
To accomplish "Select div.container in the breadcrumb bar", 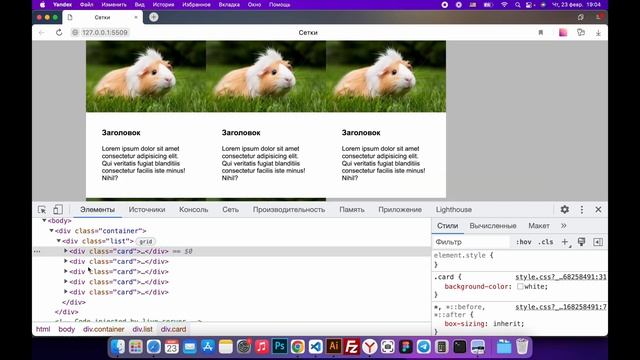I will 104,329.
